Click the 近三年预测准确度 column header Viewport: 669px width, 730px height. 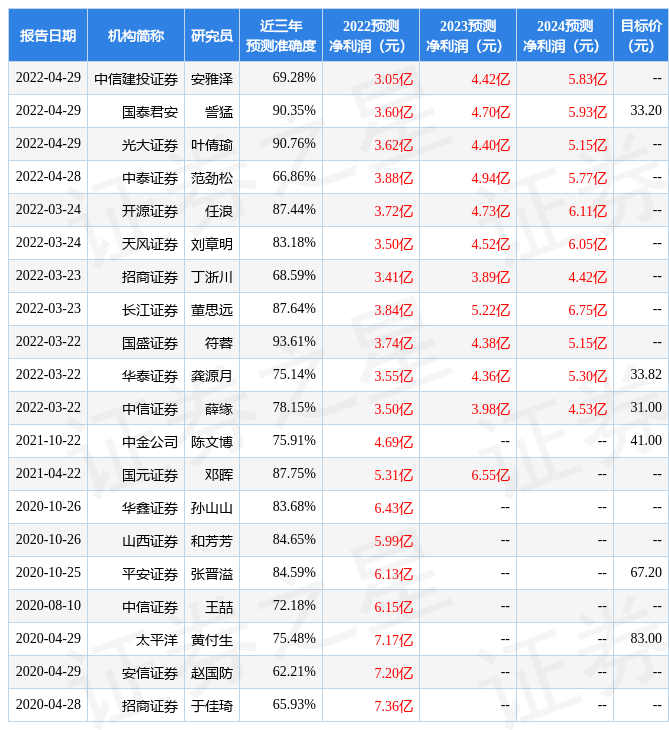[x=281, y=35]
